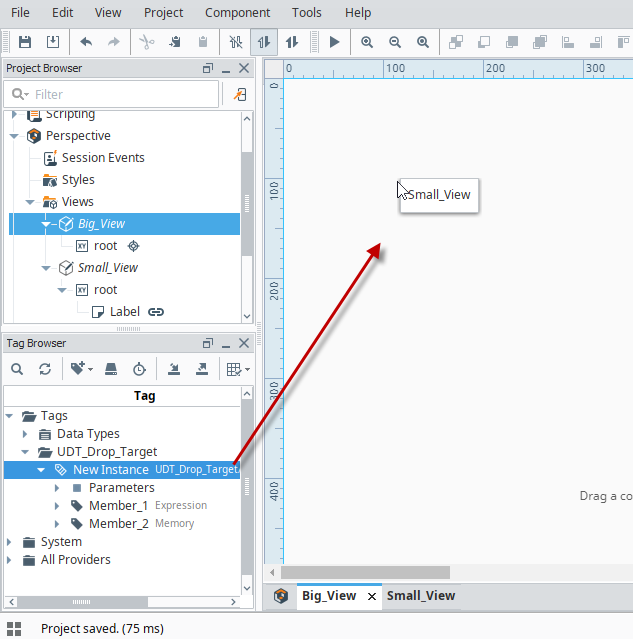This screenshot has width=633, height=639.
Task: Undo the last action
Action: pos(86,42)
